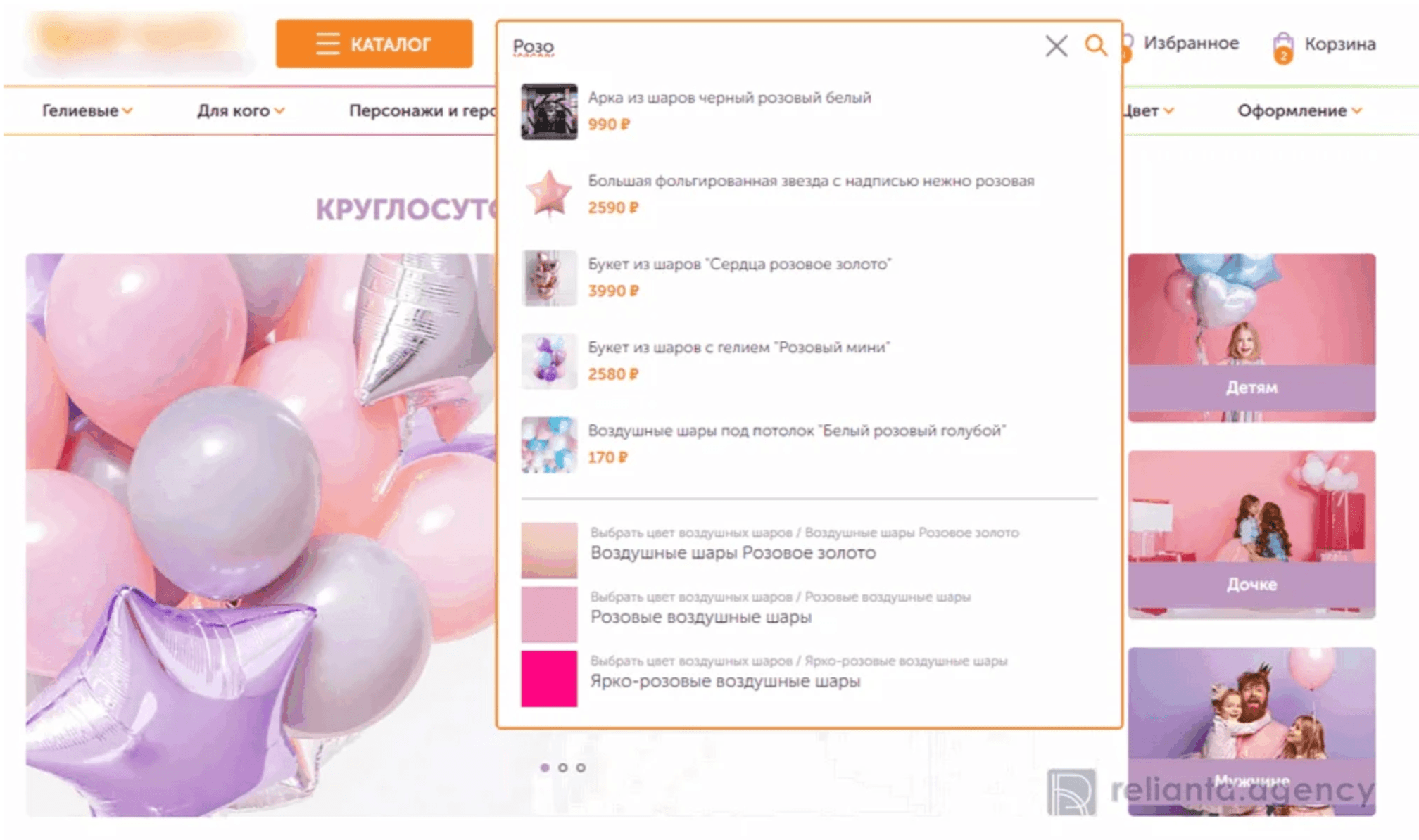Pick the bright pink color swatch
The image size is (1419, 840).
[x=549, y=678]
